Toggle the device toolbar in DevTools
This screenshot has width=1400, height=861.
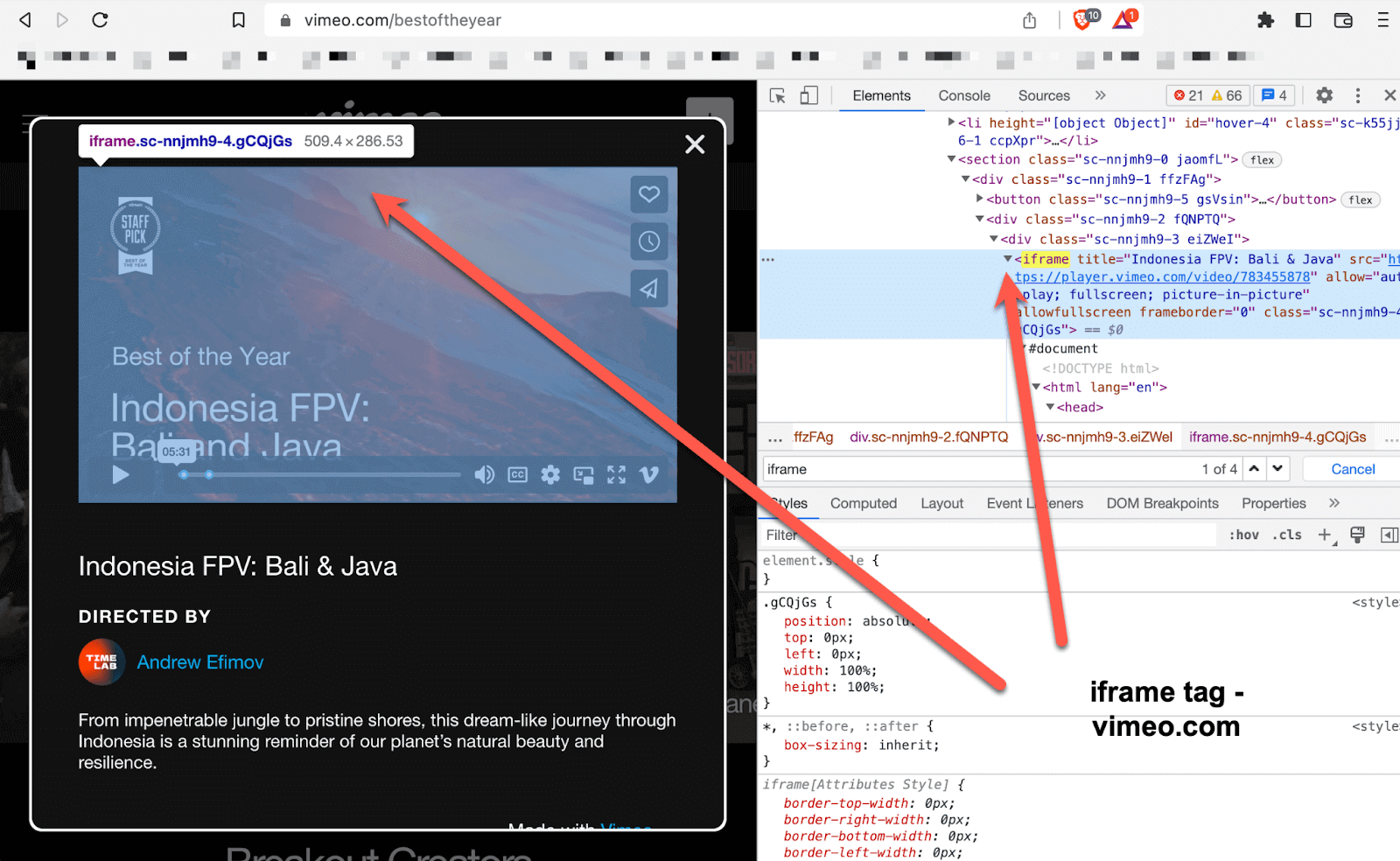coord(809,95)
